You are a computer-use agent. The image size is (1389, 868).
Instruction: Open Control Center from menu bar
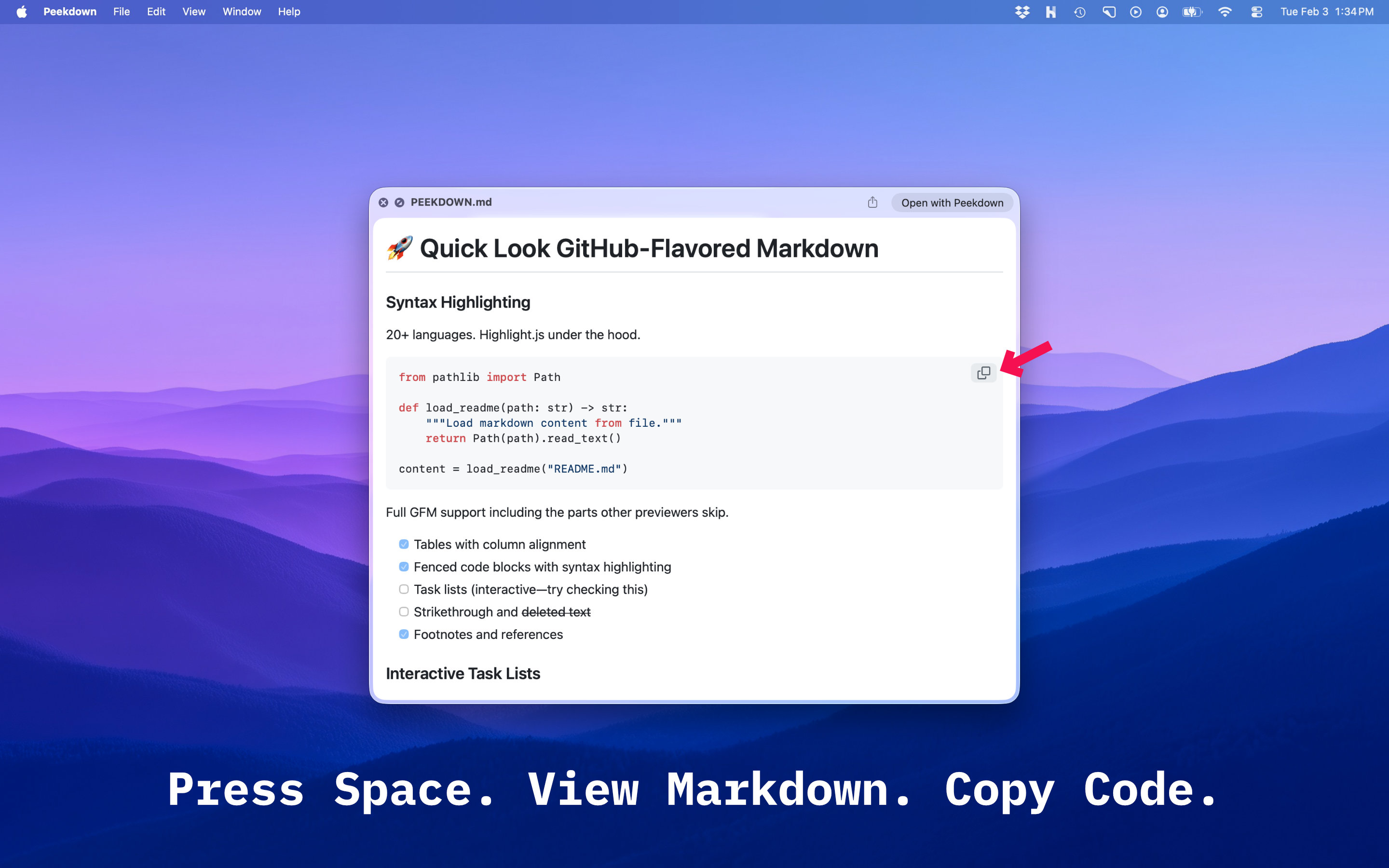tap(1256, 12)
